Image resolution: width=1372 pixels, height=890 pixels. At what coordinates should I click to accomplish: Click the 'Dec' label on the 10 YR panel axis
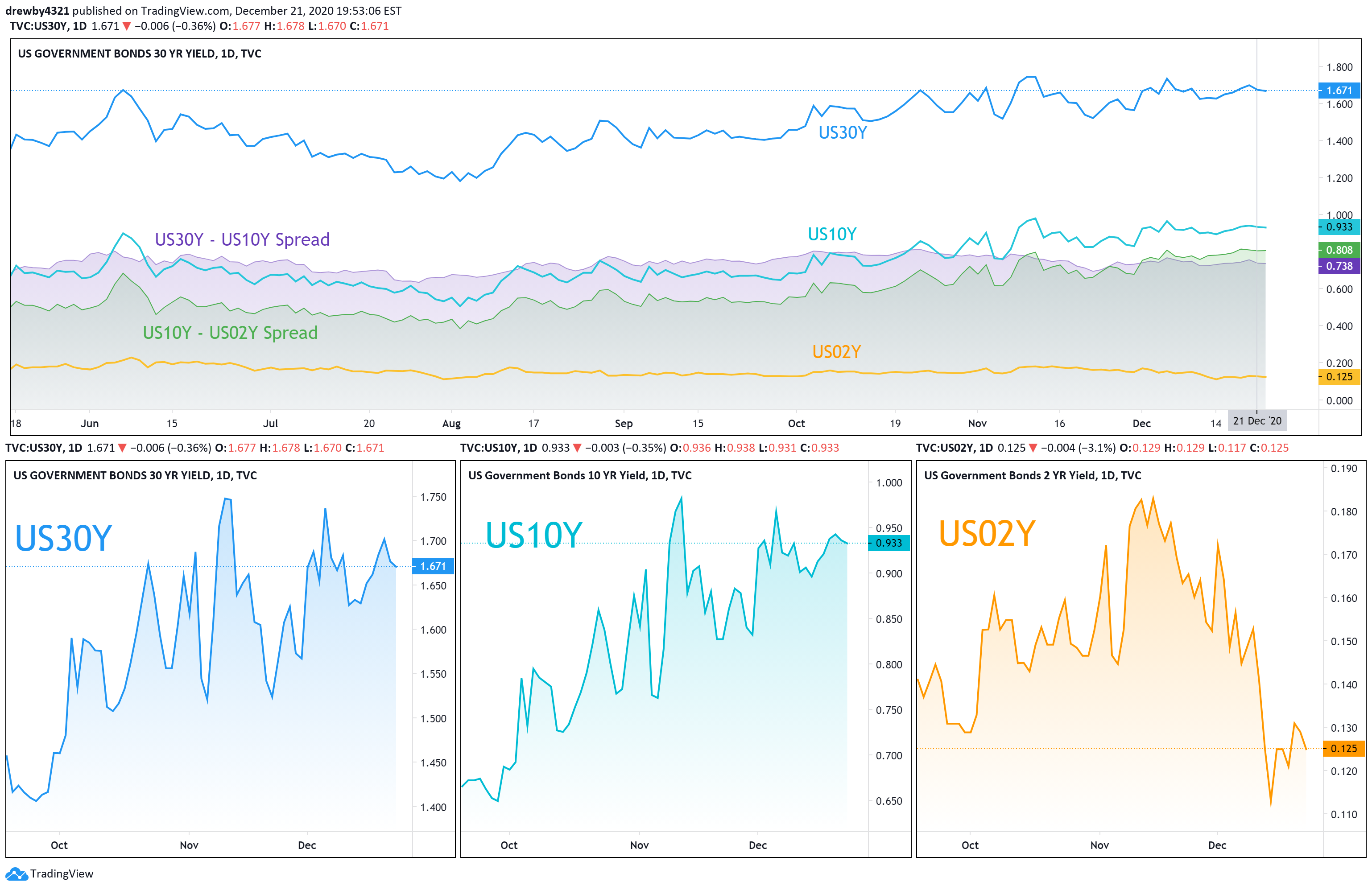(757, 845)
